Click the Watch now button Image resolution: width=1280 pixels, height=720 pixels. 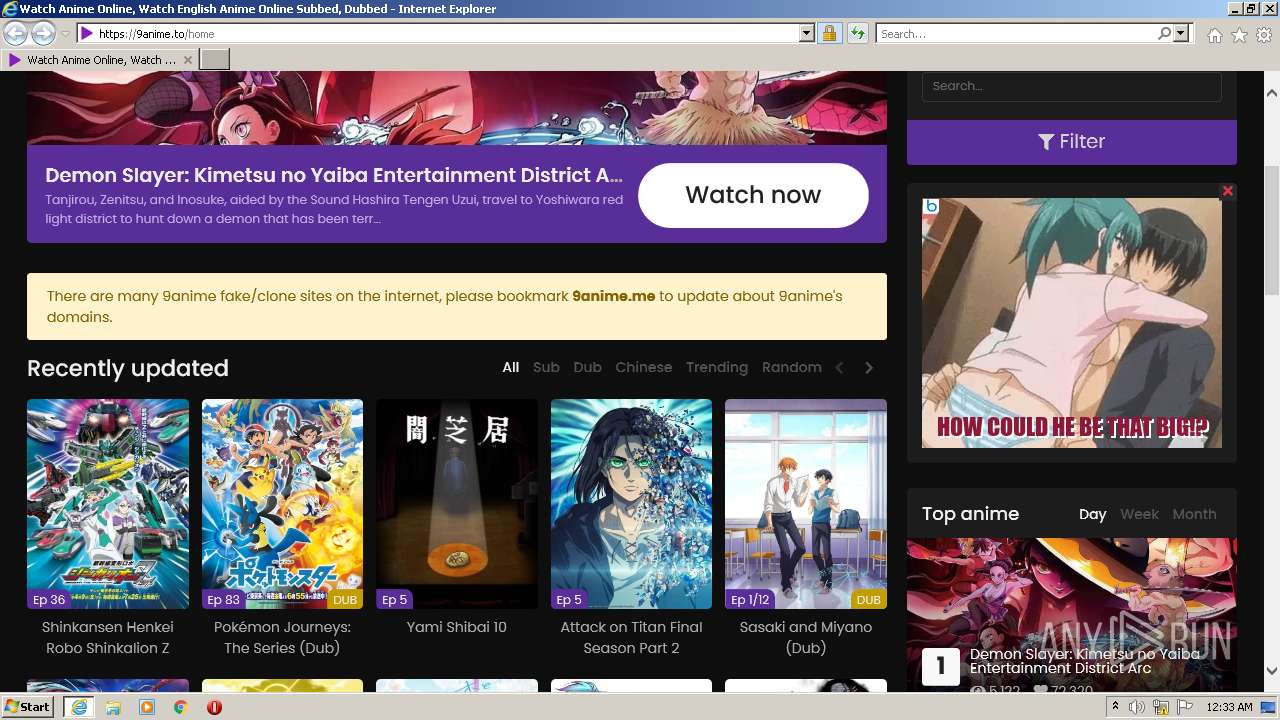tap(753, 195)
